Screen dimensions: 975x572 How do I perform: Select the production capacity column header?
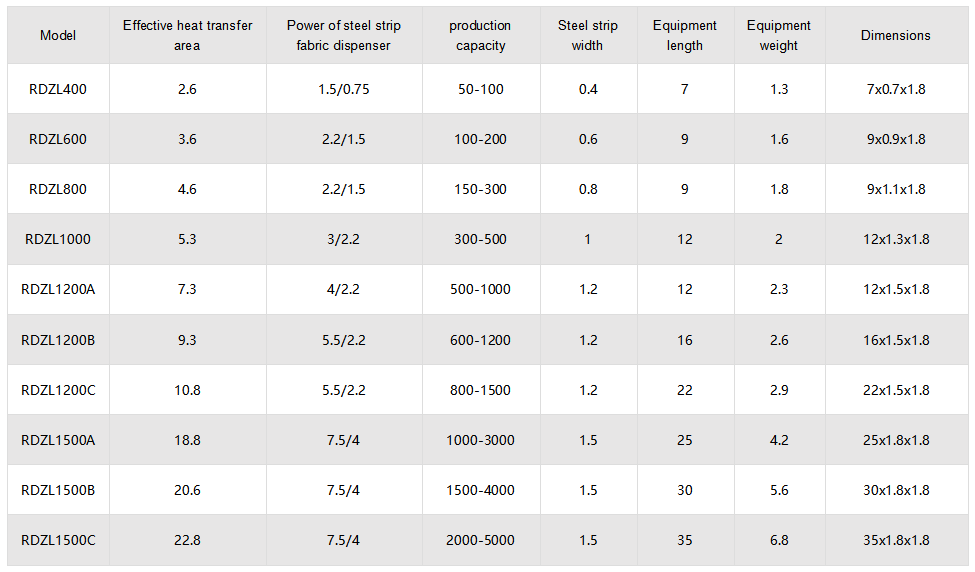coord(480,36)
